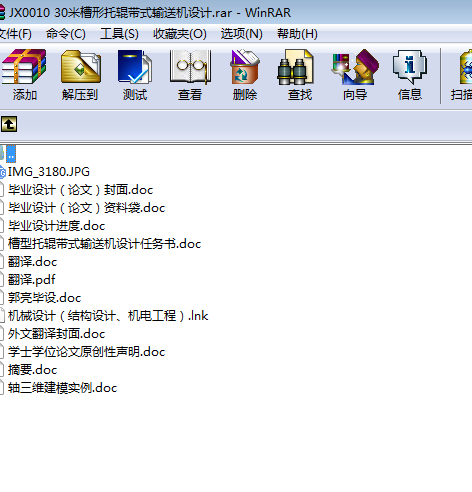Image resolution: width=472 pixels, height=492 pixels.
Task: Open the 命令(C) menu
Action: (66, 34)
